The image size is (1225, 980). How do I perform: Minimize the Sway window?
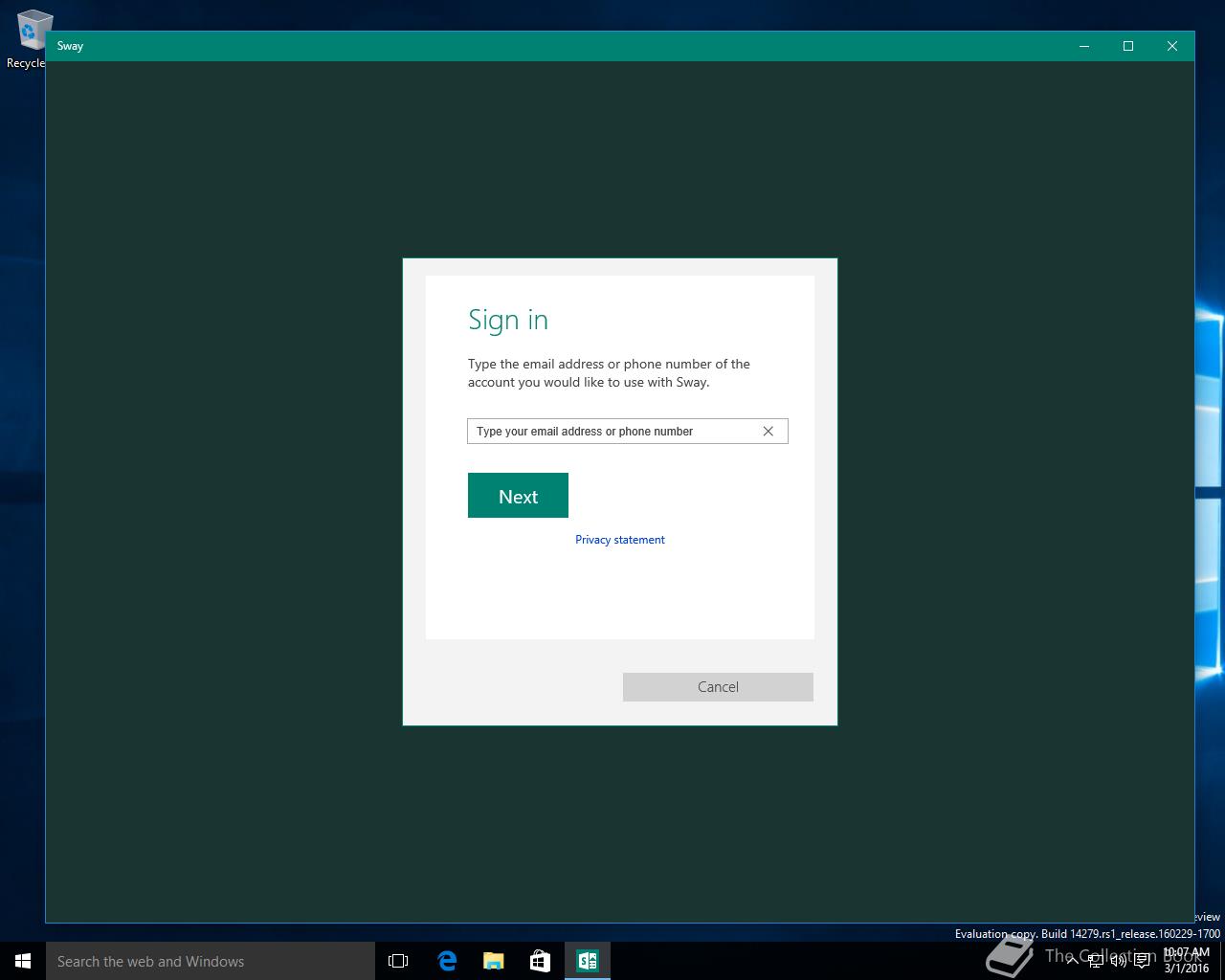pyautogui.click(x=1084, y=46)
